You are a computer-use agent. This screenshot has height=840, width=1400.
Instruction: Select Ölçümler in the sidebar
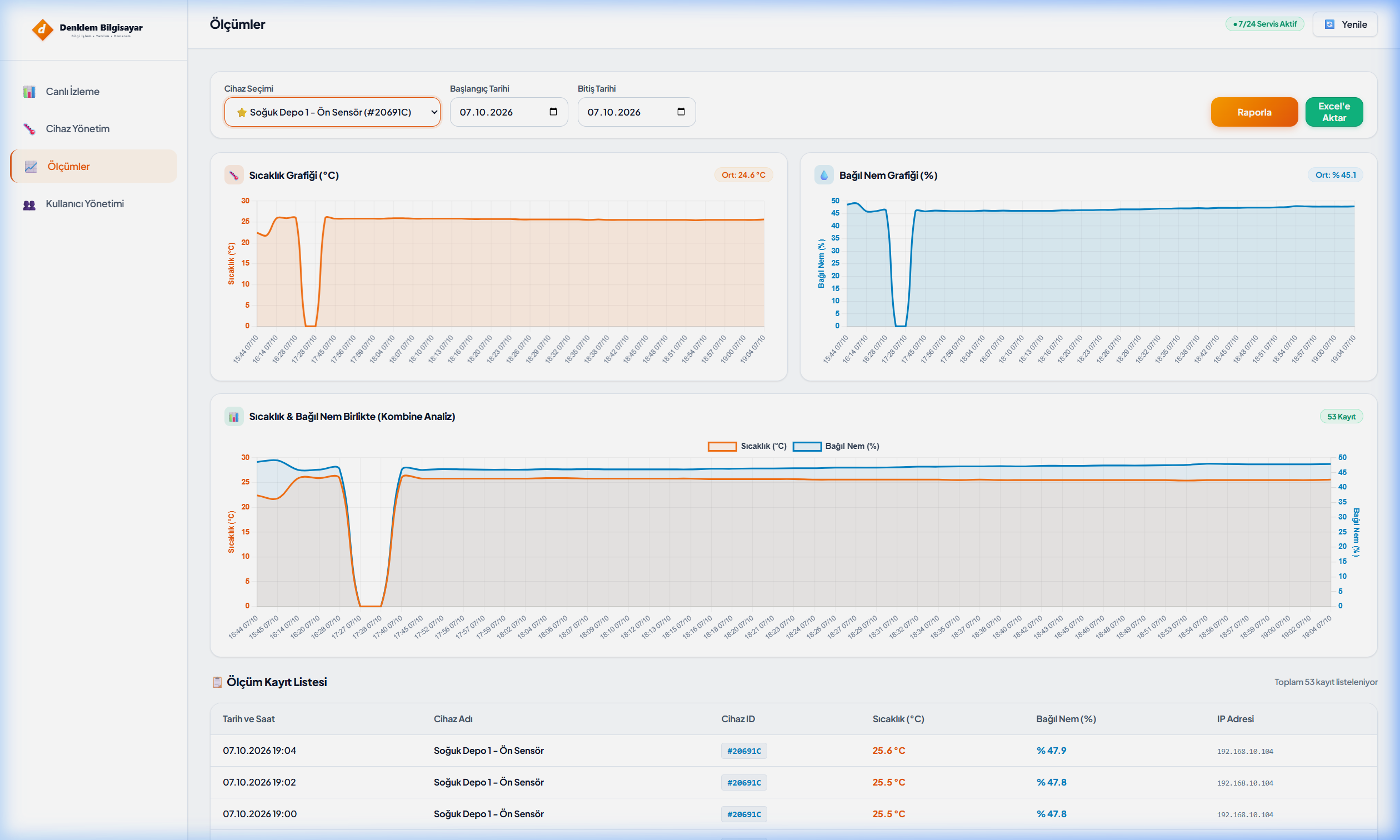[94, 167]
